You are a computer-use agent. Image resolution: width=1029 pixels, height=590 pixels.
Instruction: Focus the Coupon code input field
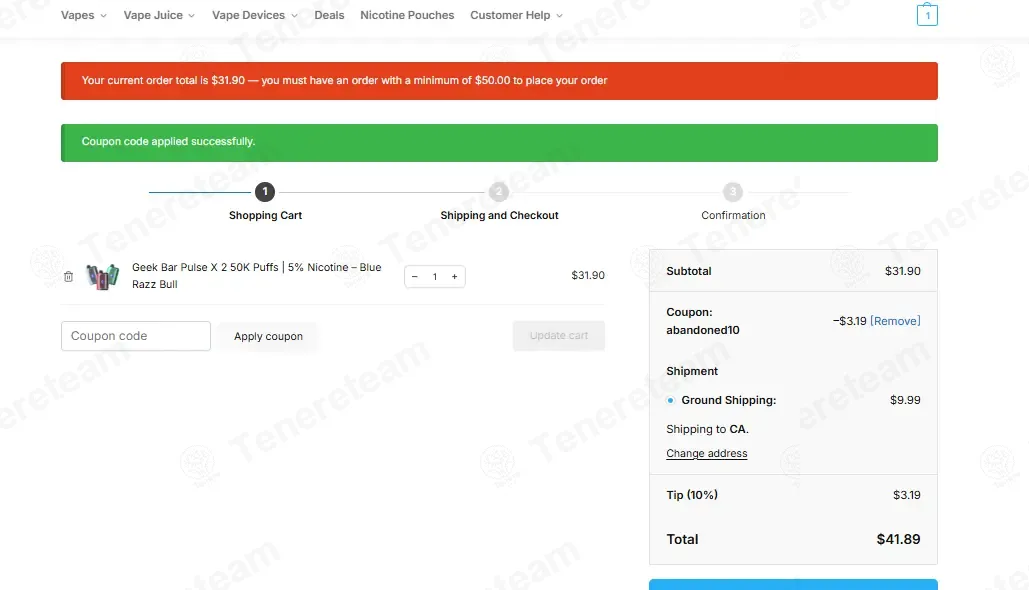(x=136, y=336)
